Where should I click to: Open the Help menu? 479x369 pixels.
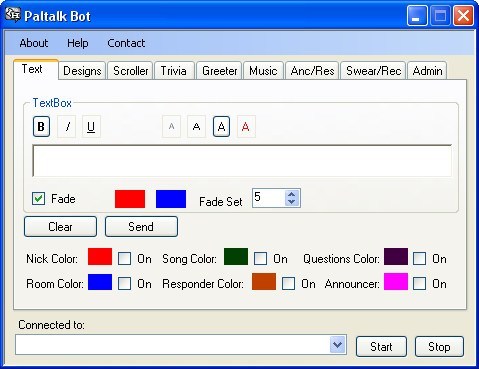click(78, 43)
